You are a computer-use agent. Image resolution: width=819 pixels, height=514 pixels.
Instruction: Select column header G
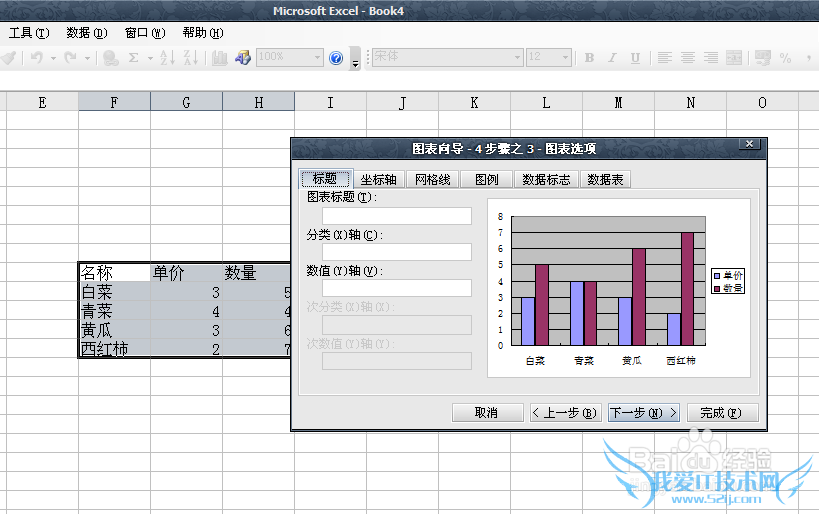(x=186, y=102)
